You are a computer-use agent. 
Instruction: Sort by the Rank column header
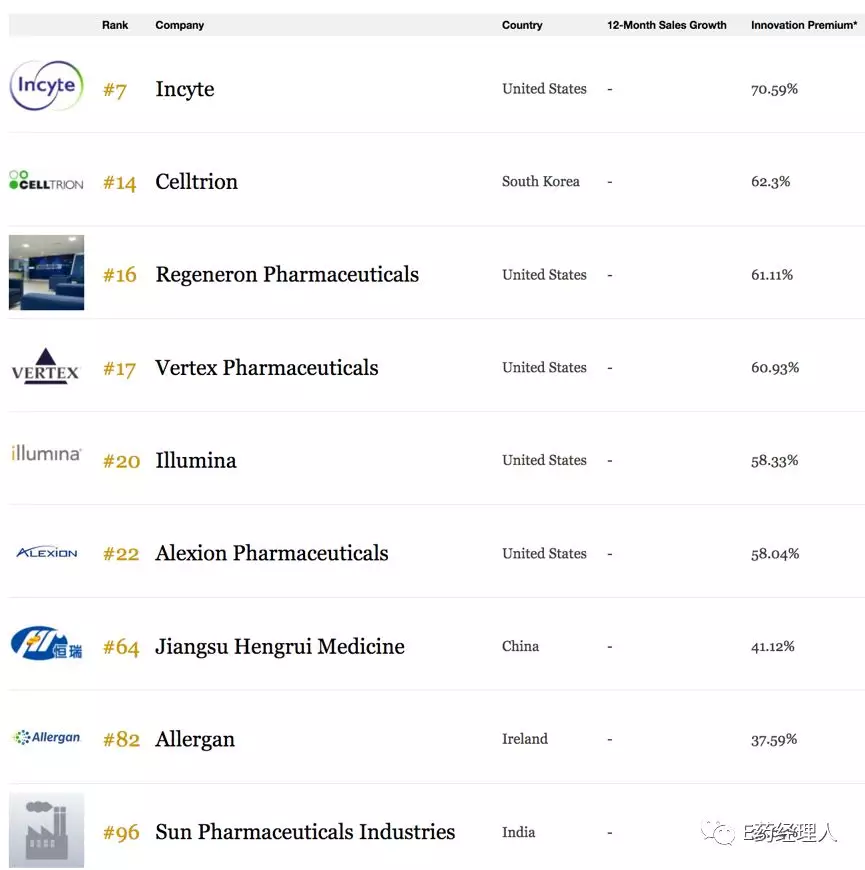115,25
